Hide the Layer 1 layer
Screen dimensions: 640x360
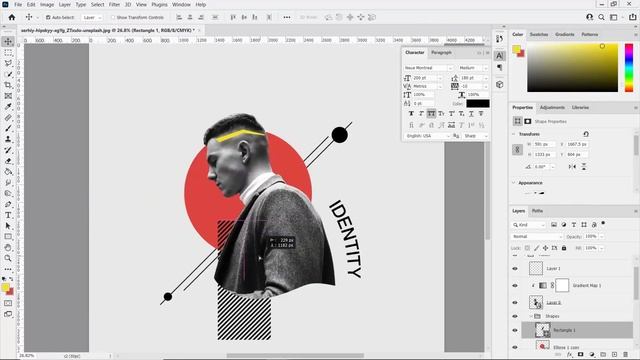pos(515,269)
